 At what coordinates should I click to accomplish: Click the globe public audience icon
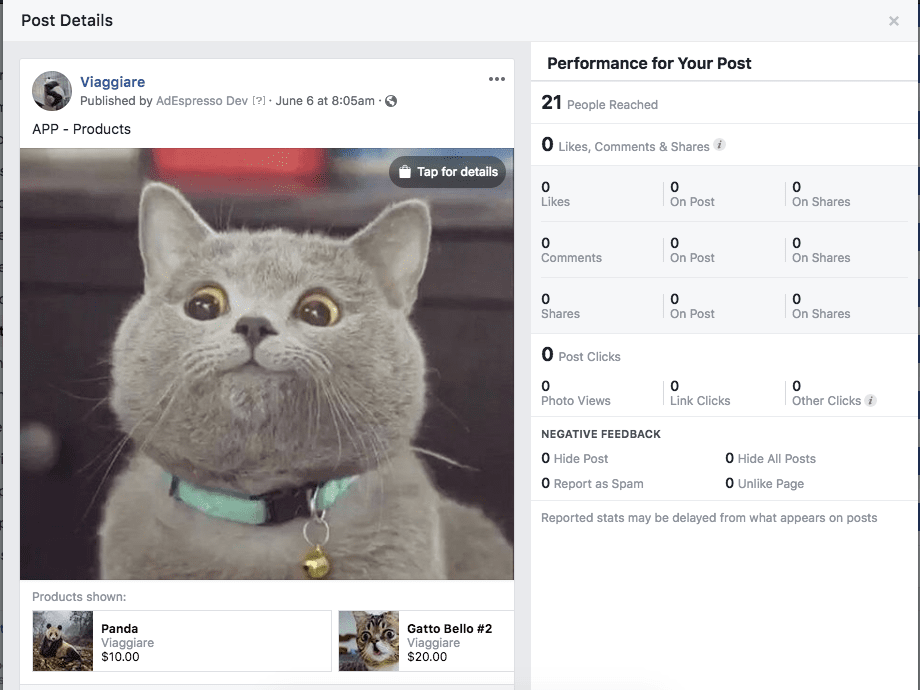coord(391,101)
